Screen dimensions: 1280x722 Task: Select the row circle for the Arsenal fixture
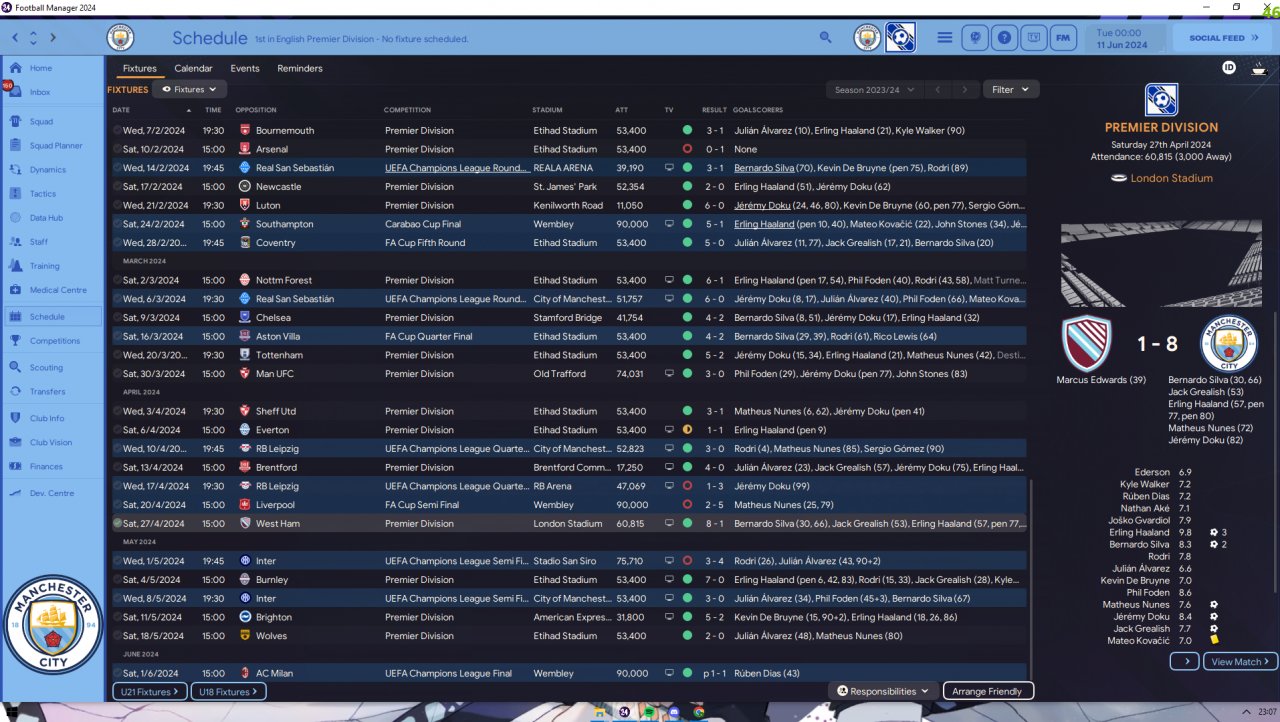point(117,149)
